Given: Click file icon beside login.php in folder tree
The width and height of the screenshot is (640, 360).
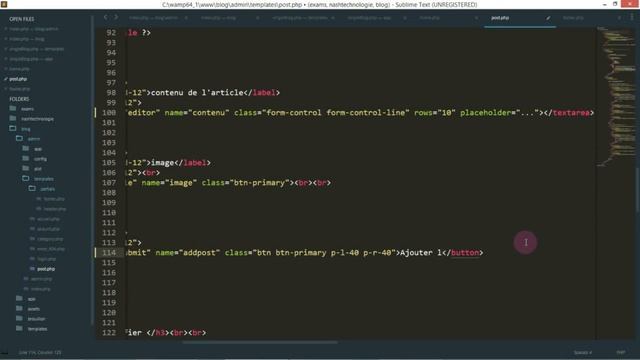Looking at the screenshot, I should point(32,259).
